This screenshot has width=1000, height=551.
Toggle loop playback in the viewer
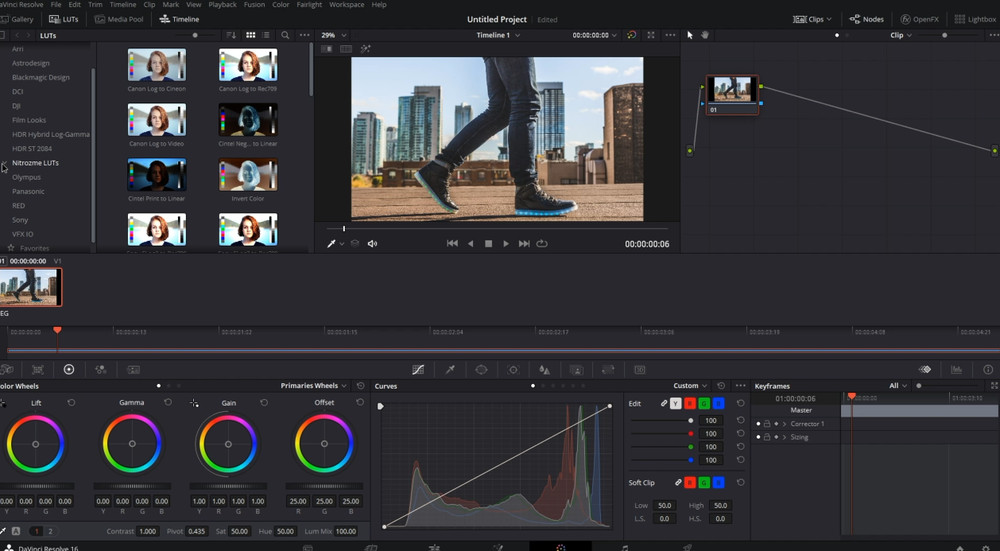[x=542, y=244]
